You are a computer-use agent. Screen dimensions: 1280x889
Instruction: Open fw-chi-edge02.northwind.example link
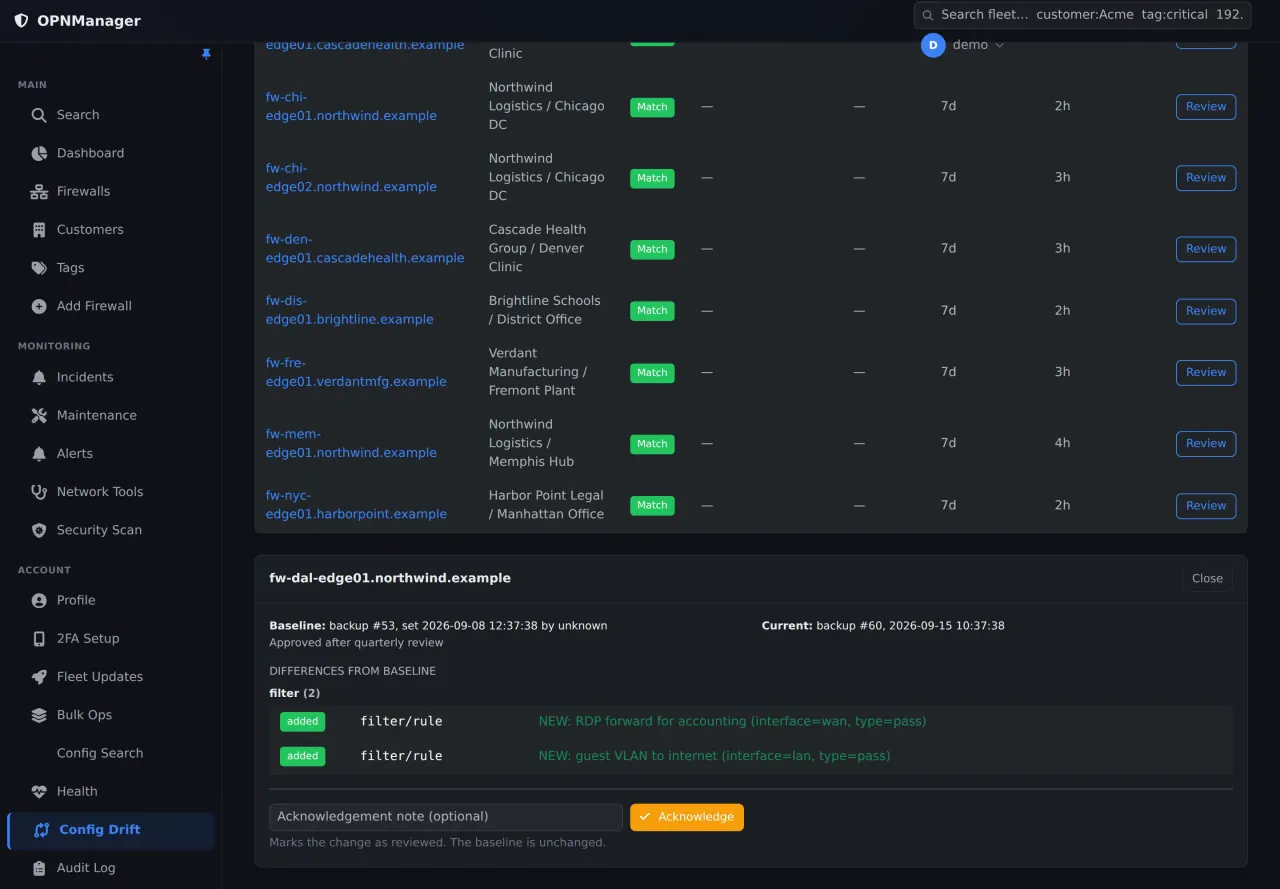pyautogui.click(x=351, y=177)
